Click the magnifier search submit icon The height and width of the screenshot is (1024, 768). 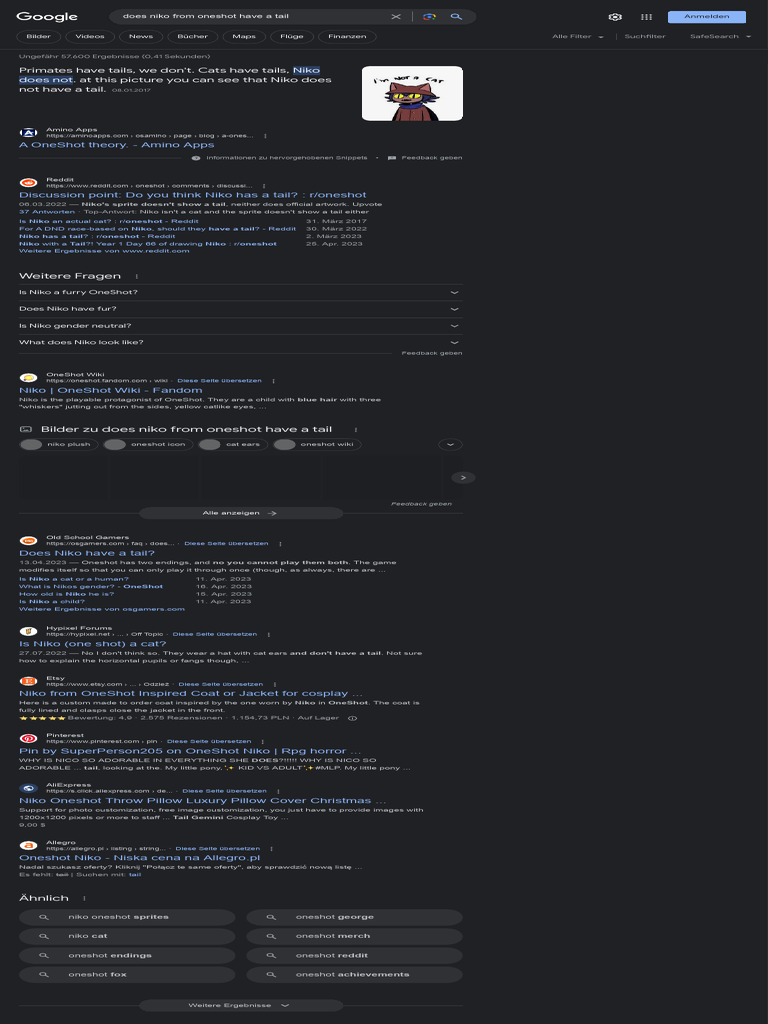[456, 16]
